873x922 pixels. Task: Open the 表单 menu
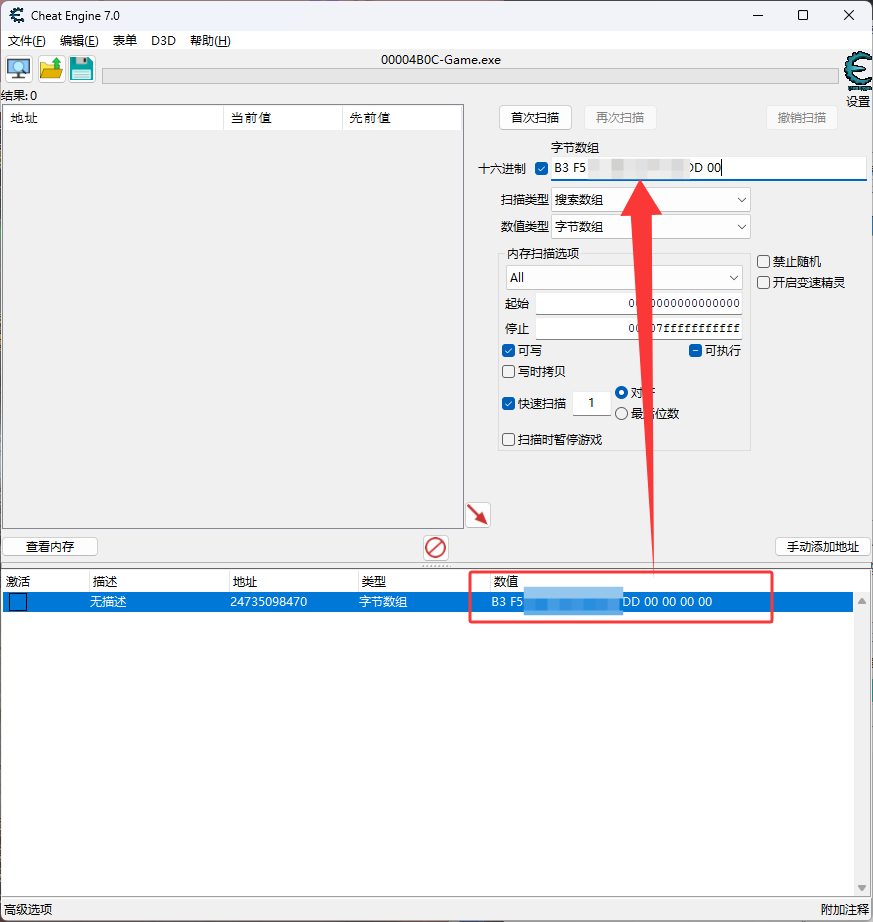(125, 41)
